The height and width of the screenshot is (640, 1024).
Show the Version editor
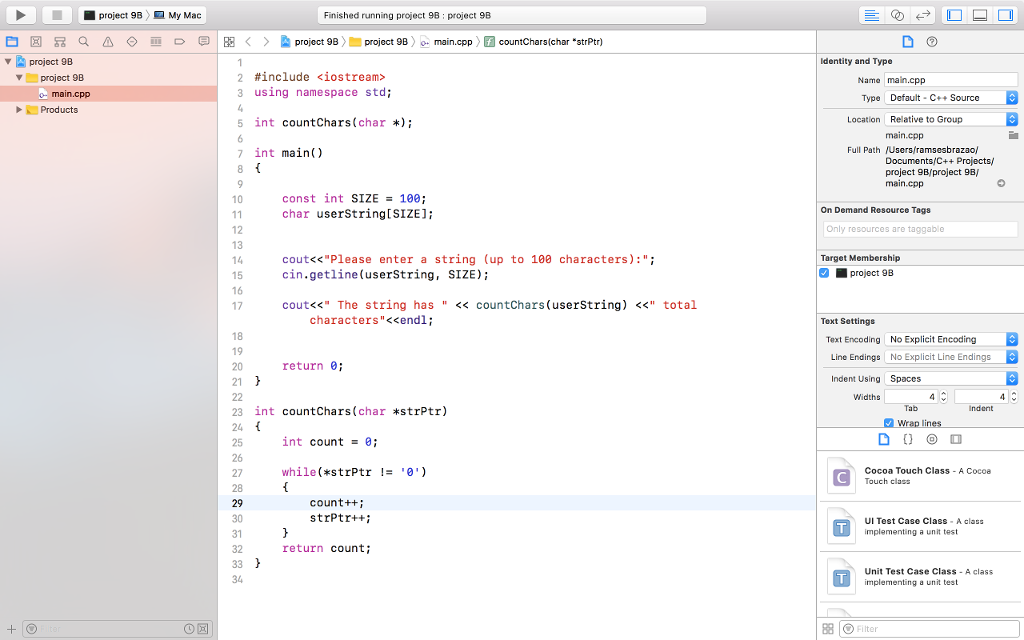coord(923,15)
